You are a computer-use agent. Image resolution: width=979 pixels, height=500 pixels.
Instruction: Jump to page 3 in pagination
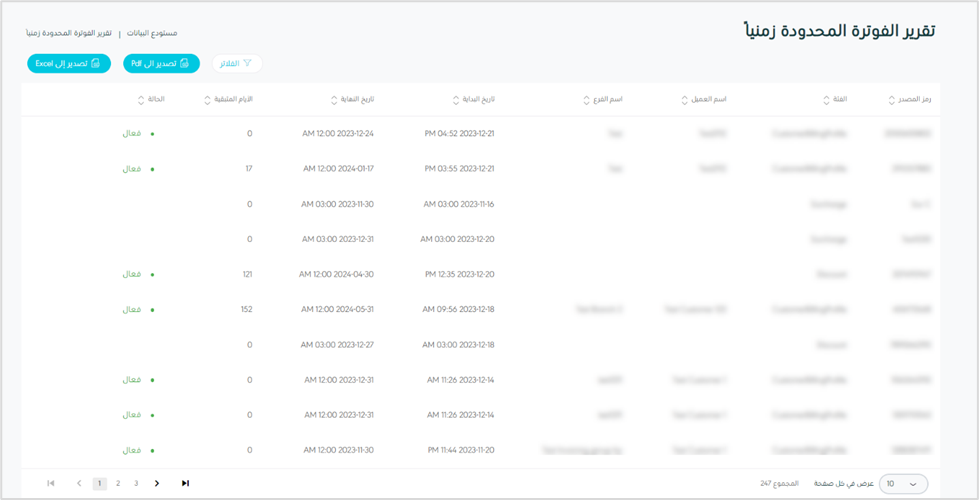pos(136,484)
